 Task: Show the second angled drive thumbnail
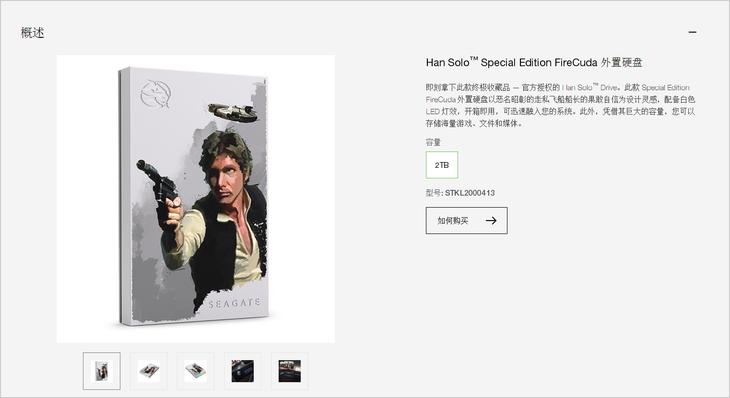click(x=149, y=371)
